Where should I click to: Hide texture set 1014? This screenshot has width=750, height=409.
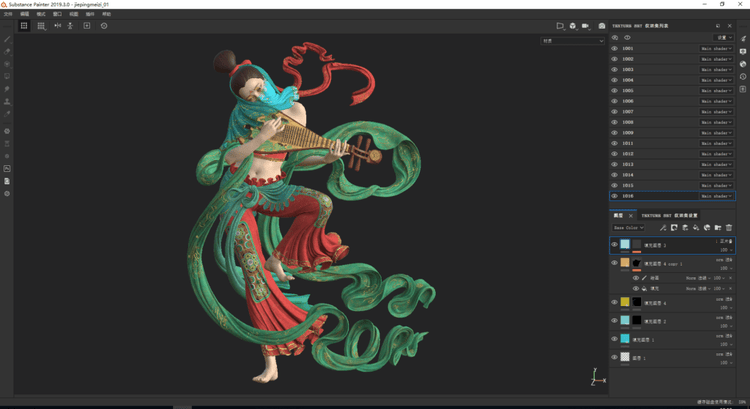615,175
